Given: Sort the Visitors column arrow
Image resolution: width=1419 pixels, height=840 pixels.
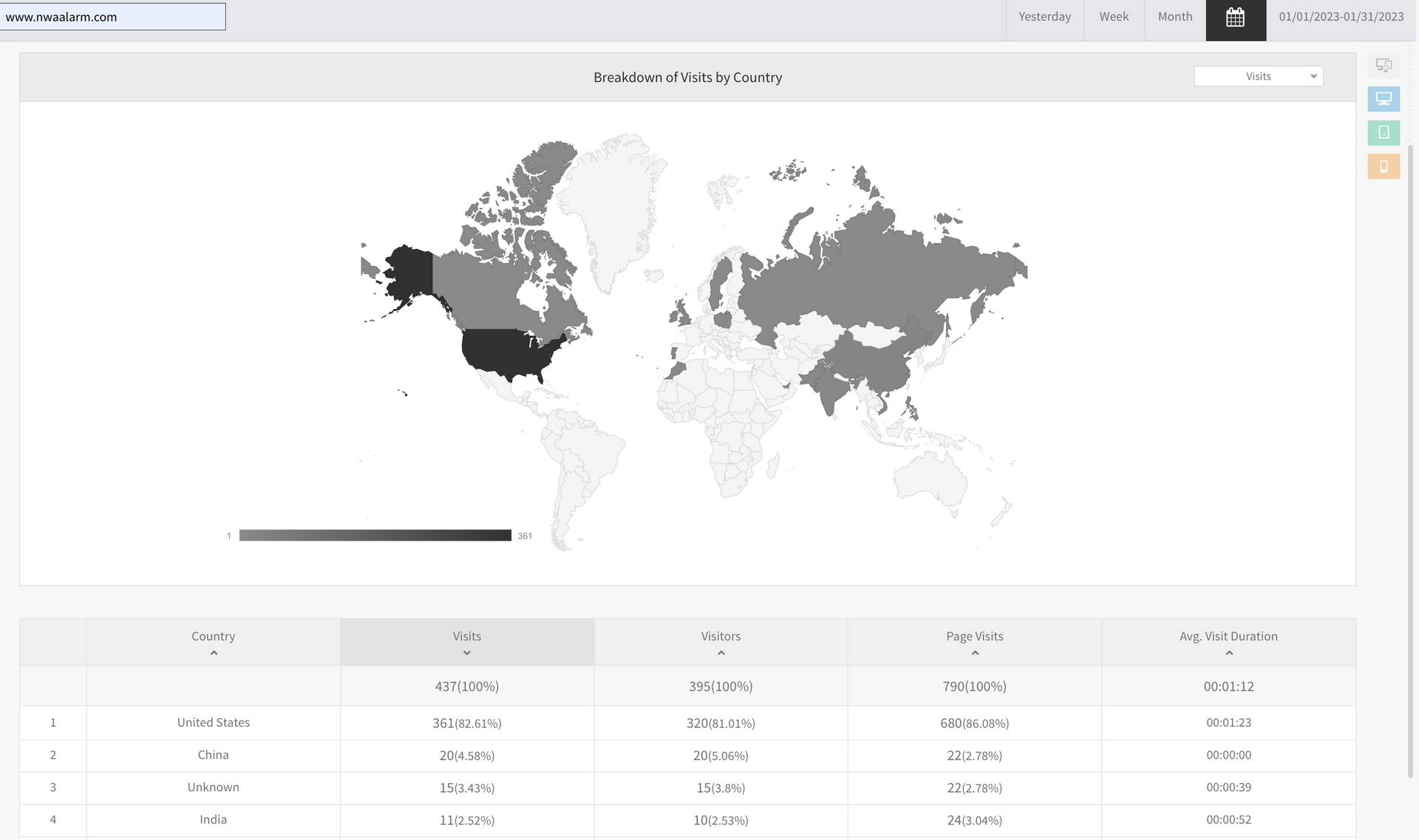Looking at the screenshot, I should (721, 653).
